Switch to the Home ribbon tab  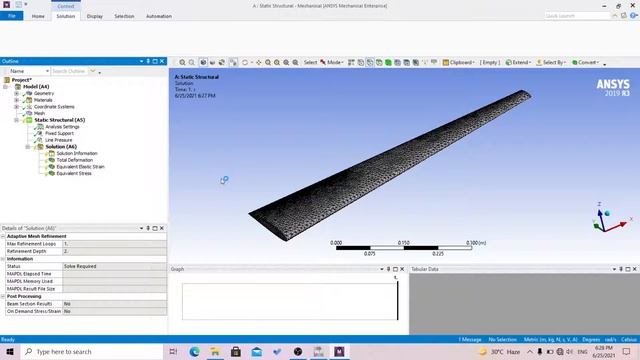(x=38, y=16)
